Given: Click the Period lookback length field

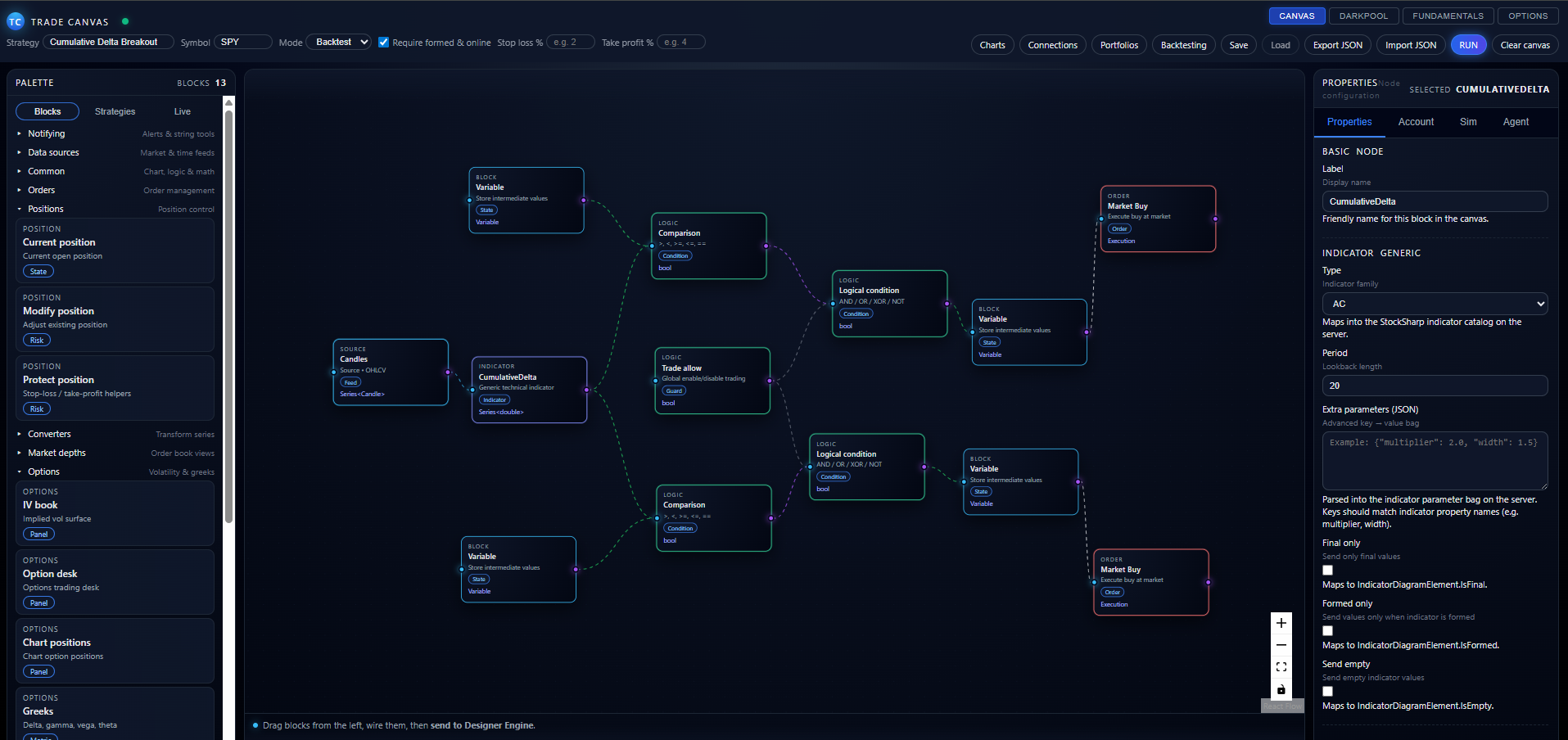Looking at the screenshot, I should coord(1435,386).
